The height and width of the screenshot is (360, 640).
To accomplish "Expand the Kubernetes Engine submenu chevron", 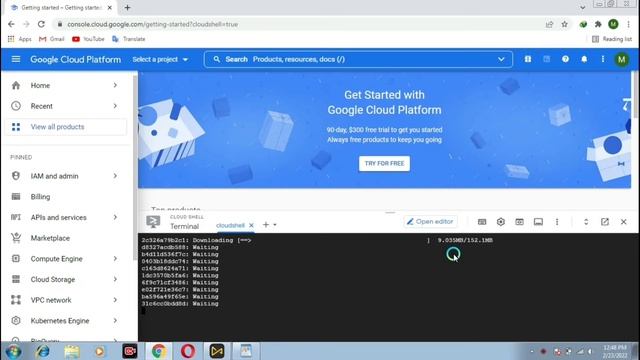I will (115, 321).
